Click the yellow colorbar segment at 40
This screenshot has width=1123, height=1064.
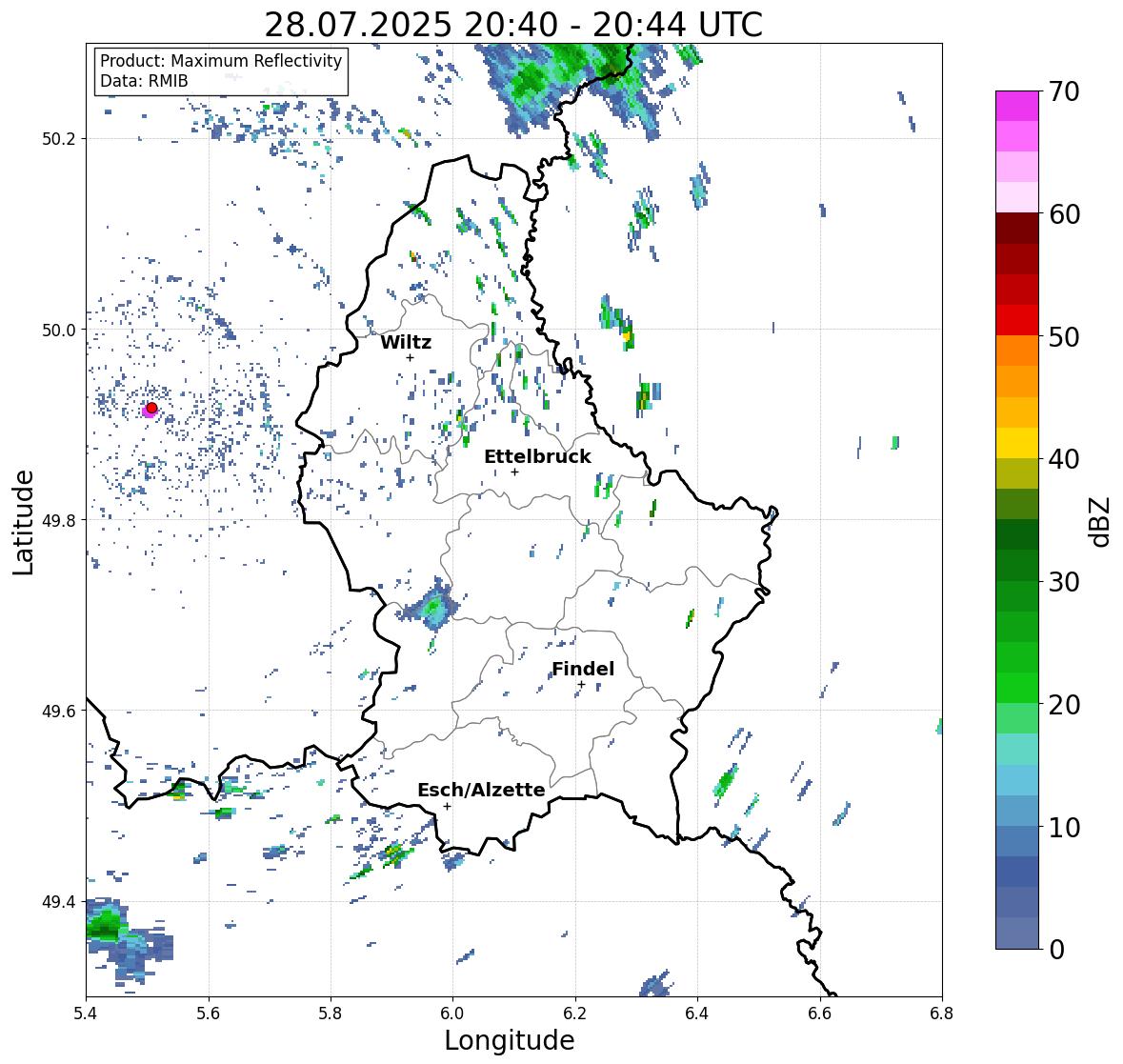(1017, 443)
